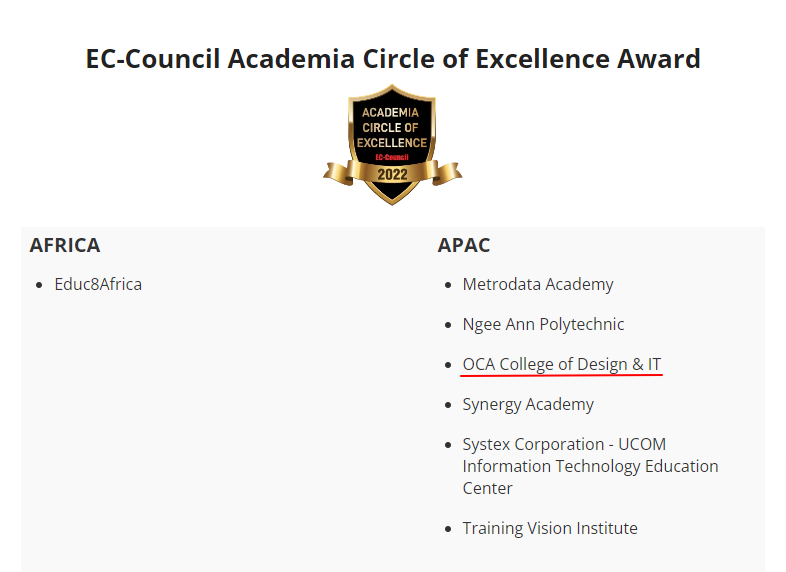This screenshot has height=572, width=786.
Task: Open the Metrodata Academy entry
Action: [538, 284]
